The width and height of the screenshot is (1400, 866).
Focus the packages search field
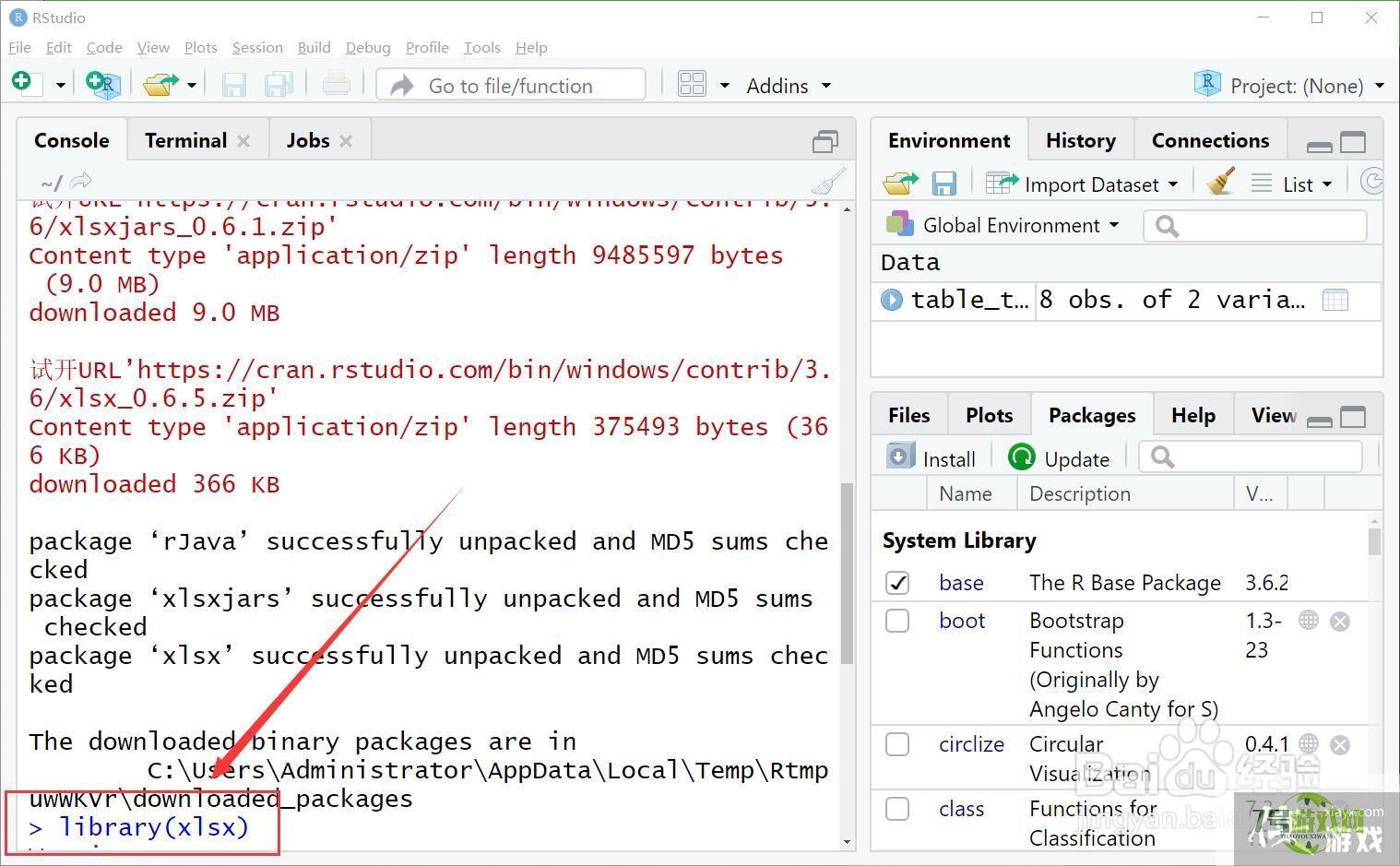(1251, 457)
